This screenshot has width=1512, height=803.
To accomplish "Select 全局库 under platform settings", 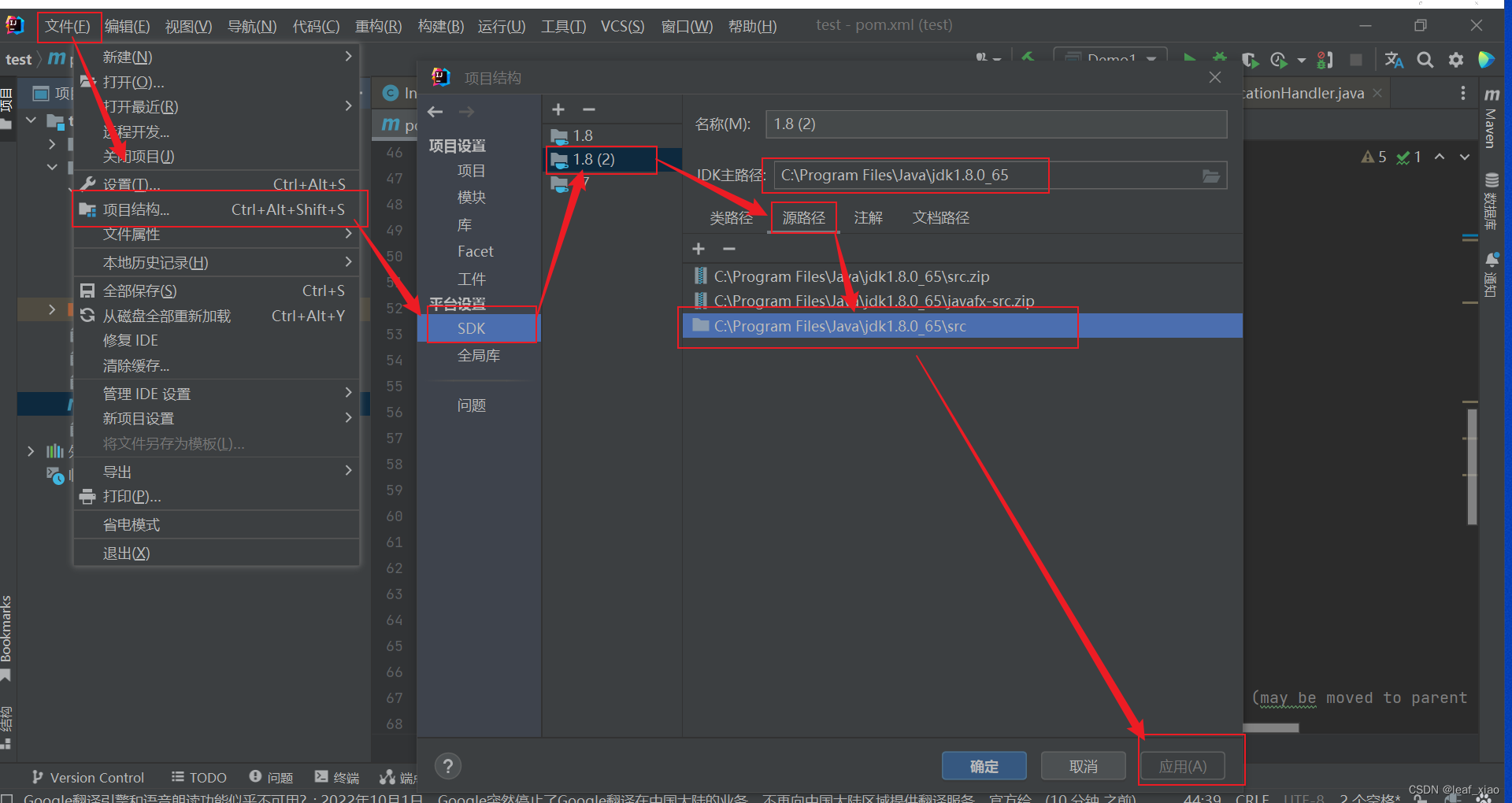I will click(x=479, y=356).
